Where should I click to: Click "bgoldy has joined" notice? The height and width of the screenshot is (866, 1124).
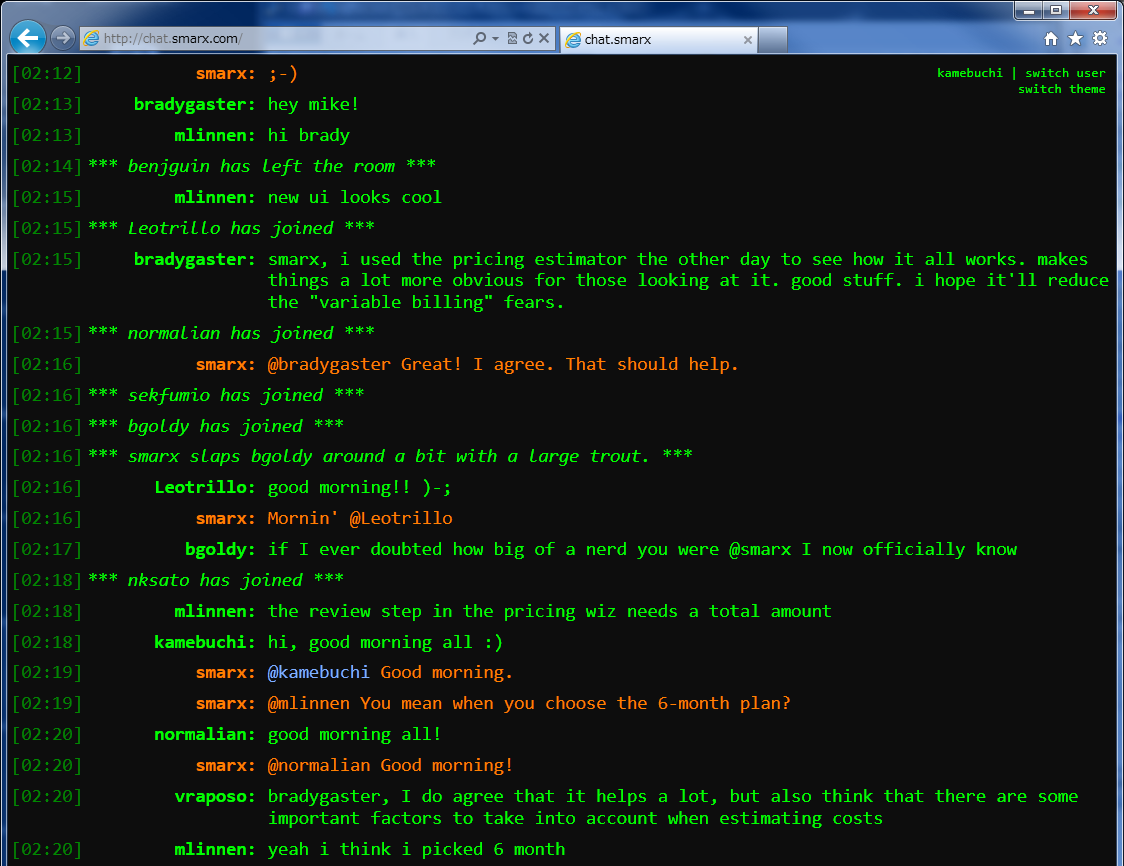pos(215,426)
